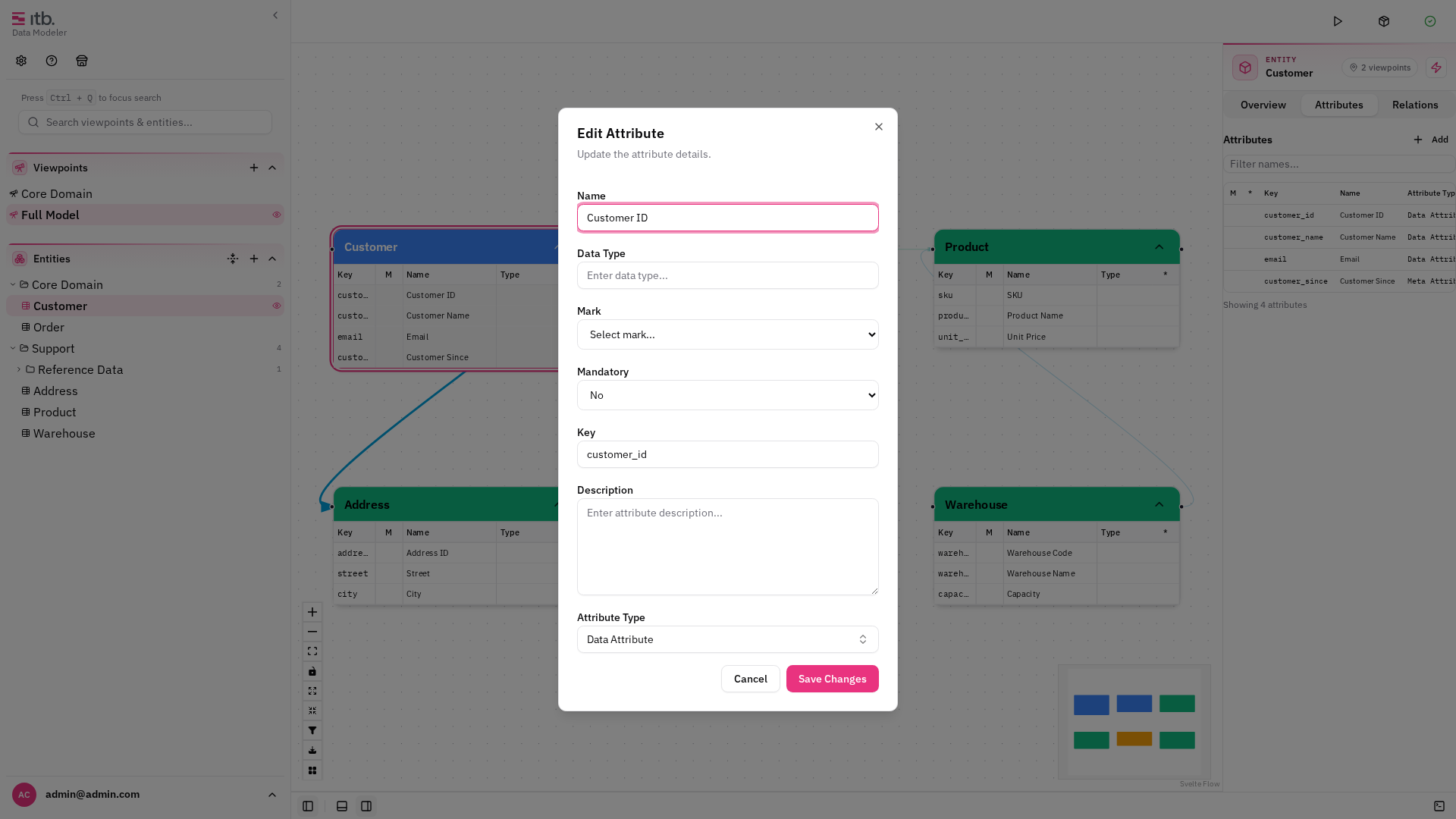Screen dimensions: 1456x819
Task: Click the Cancel button
Action: 751,679
